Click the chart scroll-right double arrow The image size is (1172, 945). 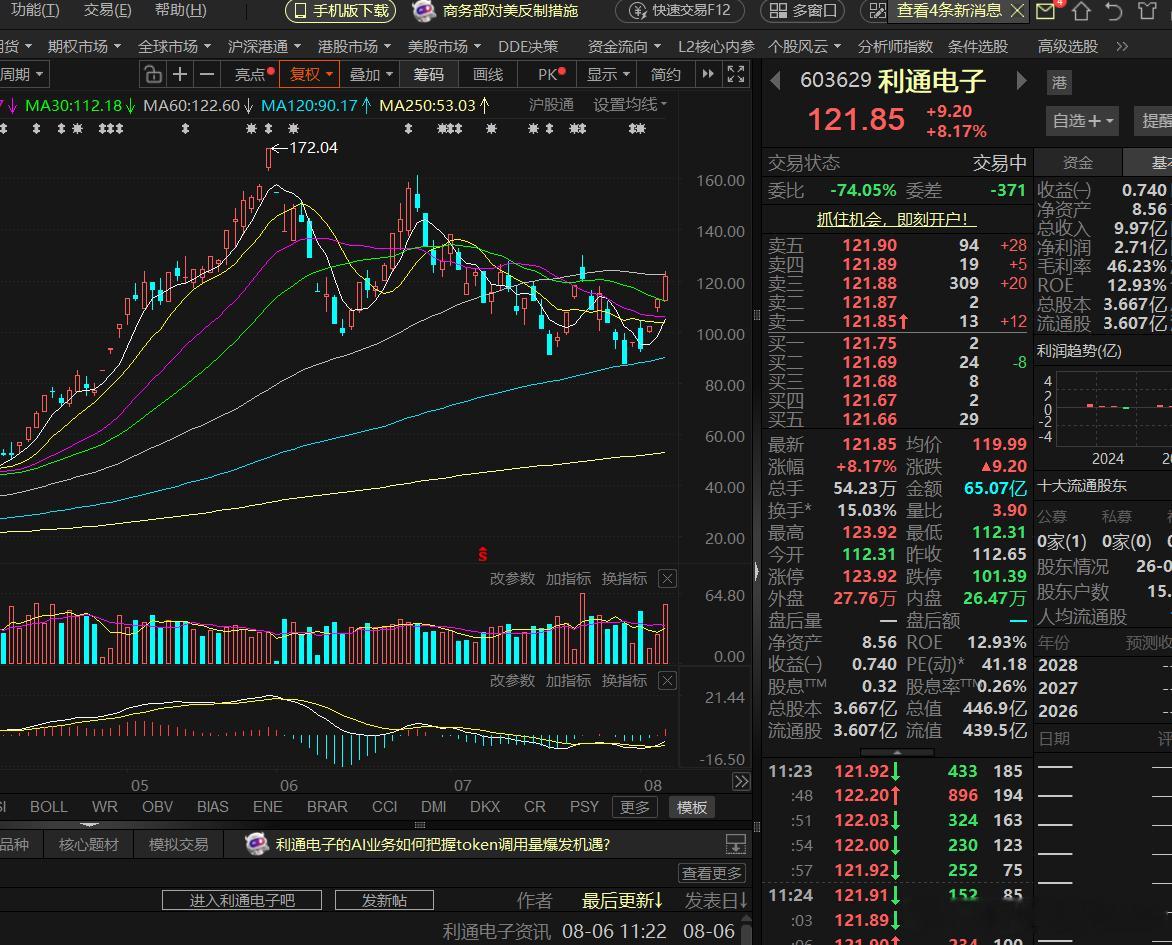coord(741,781)
